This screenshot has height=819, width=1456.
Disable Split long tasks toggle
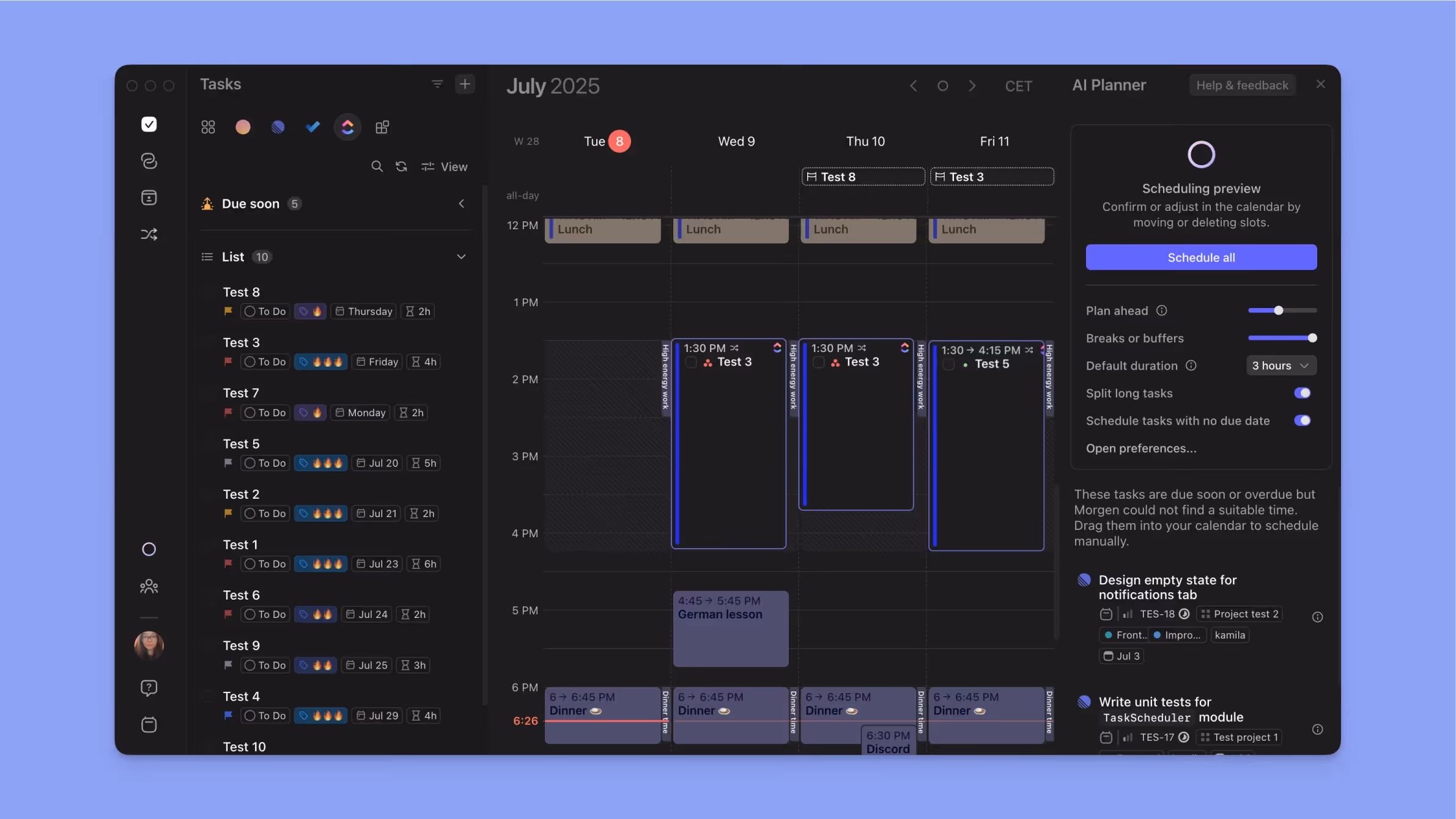[x=1302, y=393]
